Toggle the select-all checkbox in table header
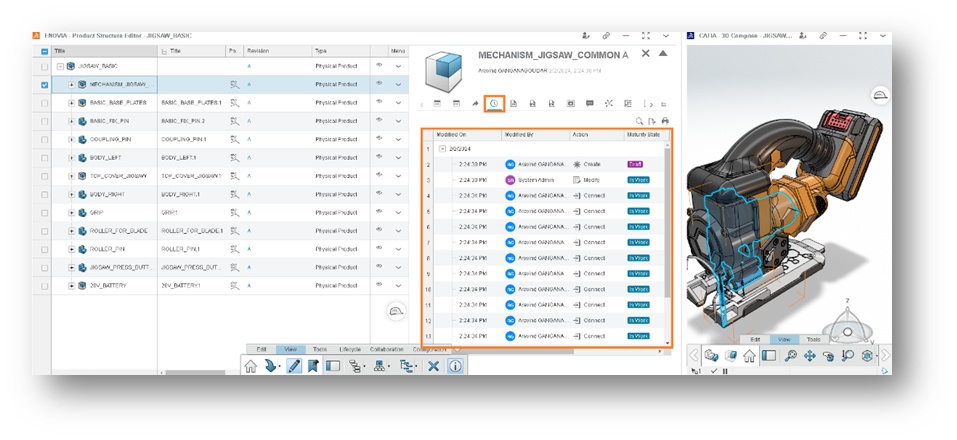This screenshot has height=440, width=957. coord(44,51)
